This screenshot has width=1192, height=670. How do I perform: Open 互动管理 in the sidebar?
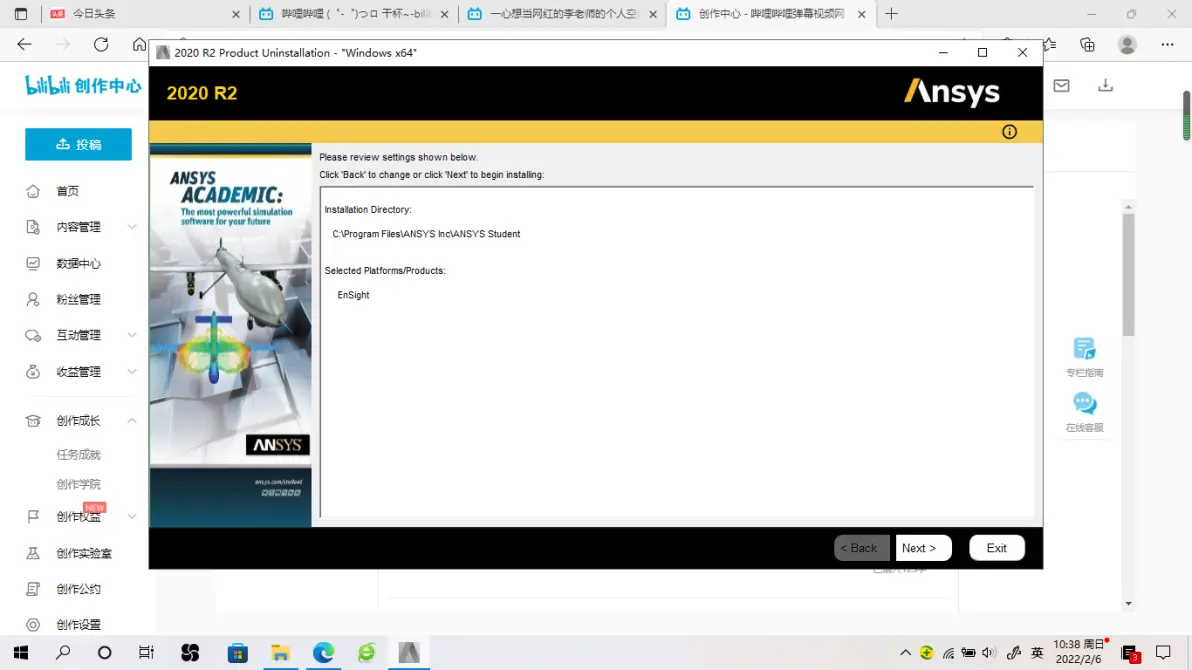click(x=78, y=335)
